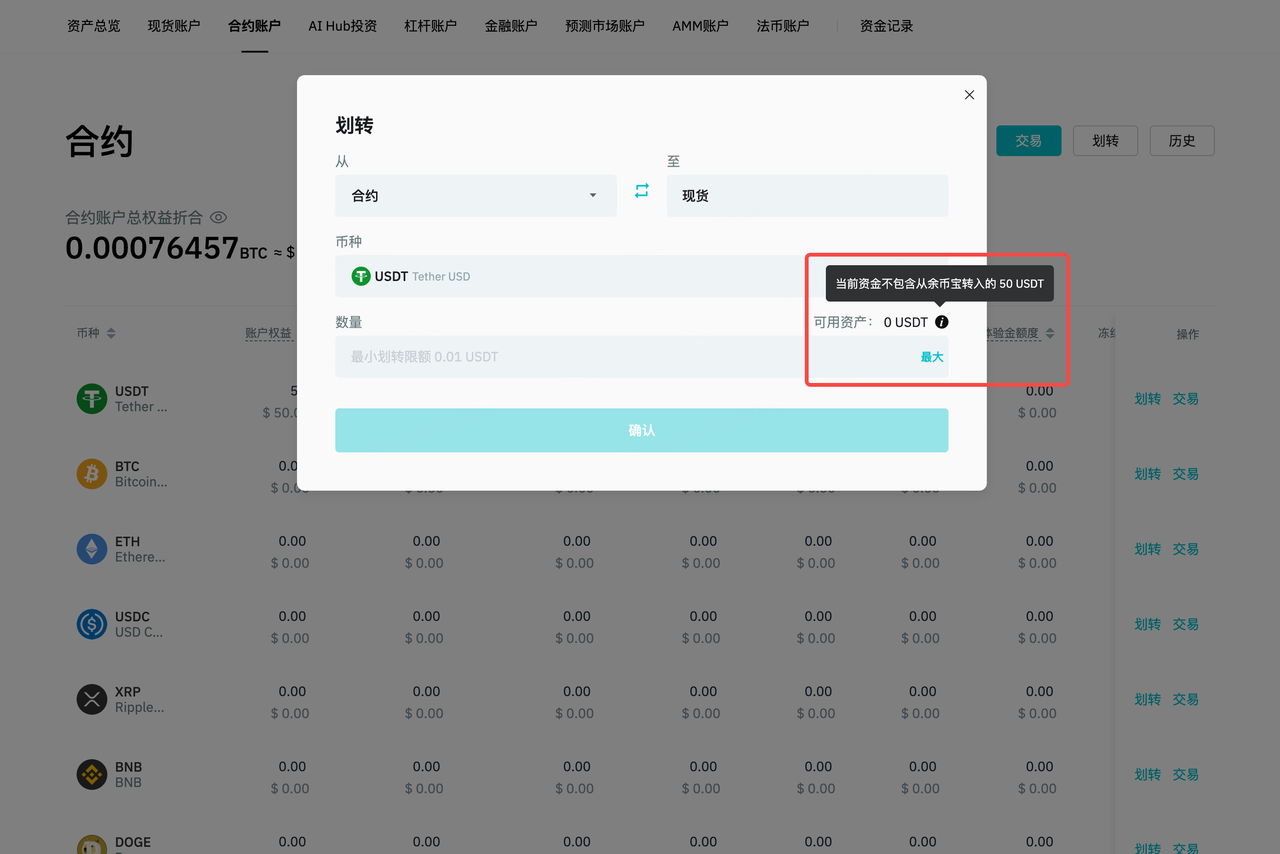Viewport: 1280px width, 854px height.
Task: Click the 至 现货 destination field
Action: coord(807,196)
